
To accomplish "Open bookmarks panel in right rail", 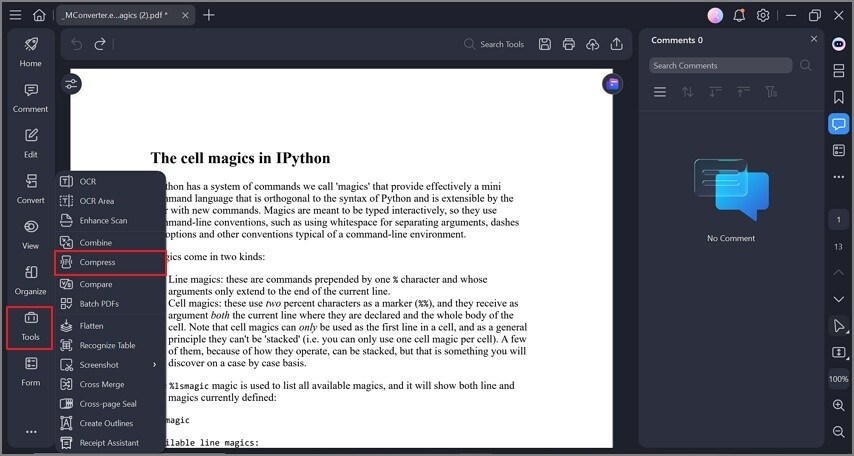I will point(839,97).
